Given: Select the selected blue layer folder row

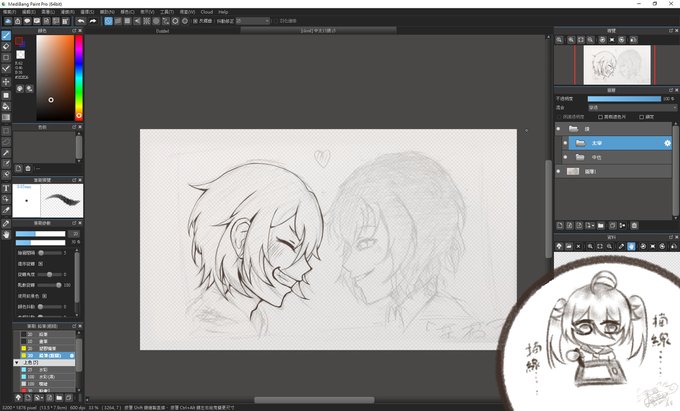Looking at the screenshot, I should coord(620,143).
